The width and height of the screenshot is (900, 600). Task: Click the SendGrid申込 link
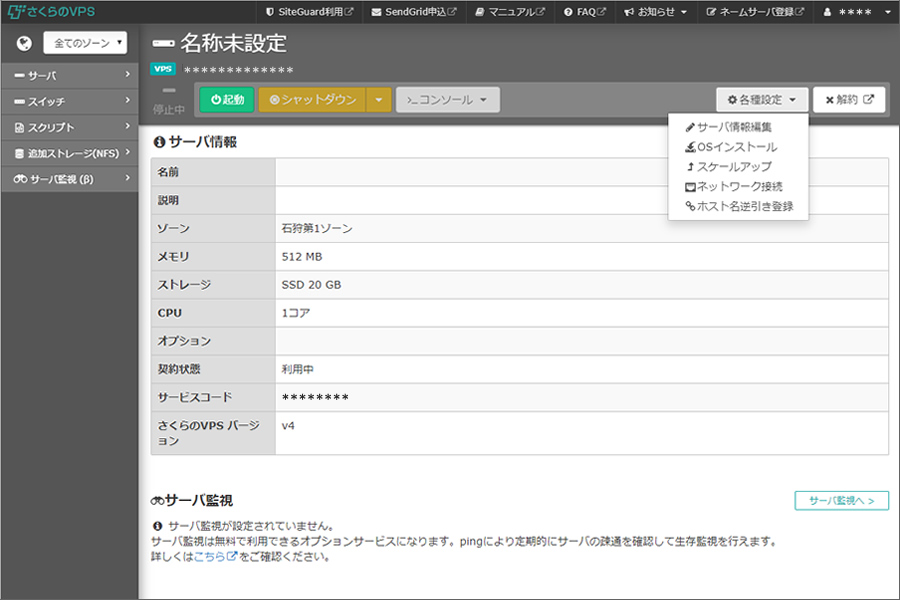click(414, 12)
